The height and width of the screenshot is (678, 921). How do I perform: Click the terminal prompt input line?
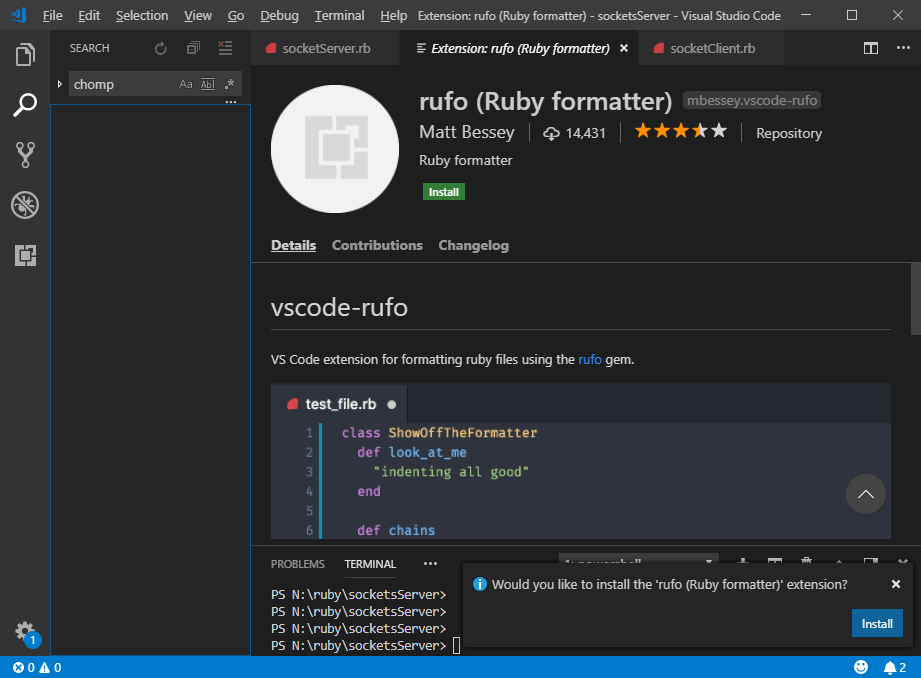point(365,645)
